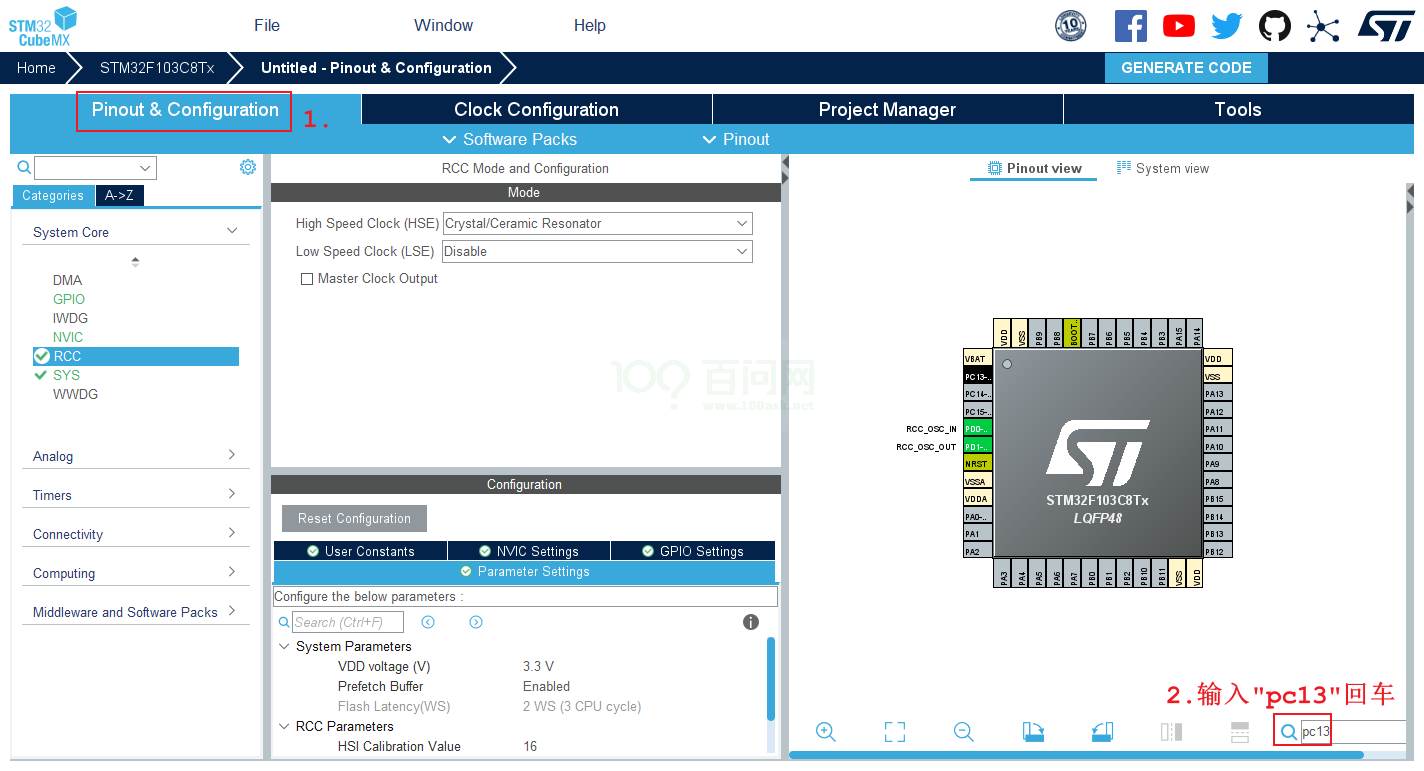The image size is (1424, 771).
Task: Open the GPIO Settings tab
Action: coord(693,551)
